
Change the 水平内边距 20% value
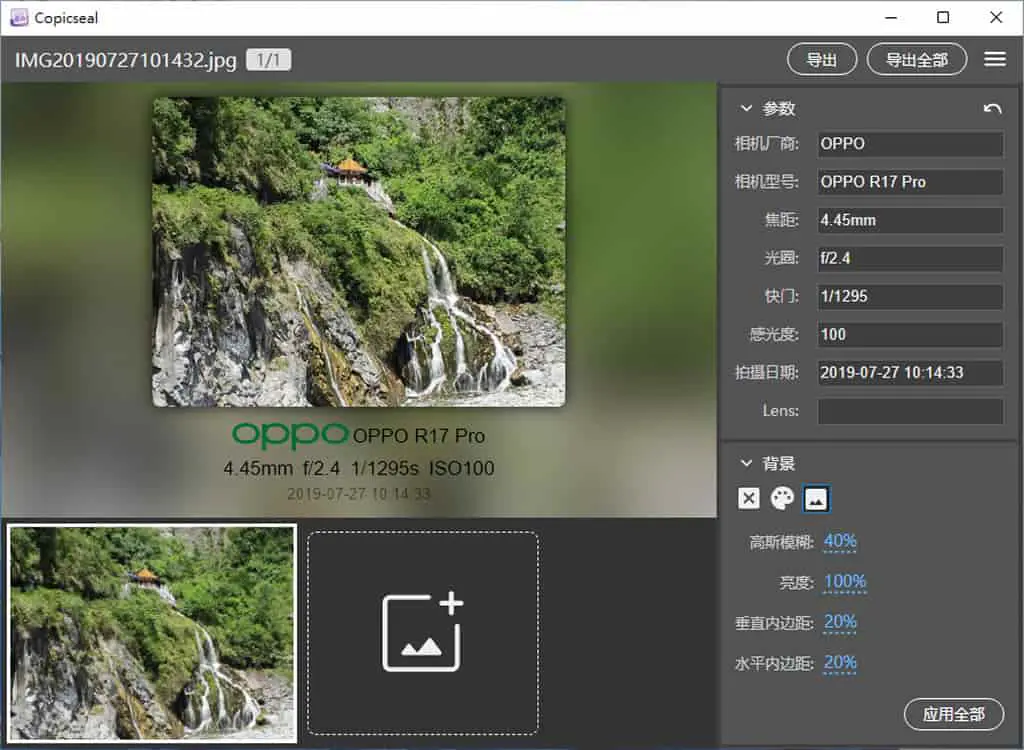point(840,662)
